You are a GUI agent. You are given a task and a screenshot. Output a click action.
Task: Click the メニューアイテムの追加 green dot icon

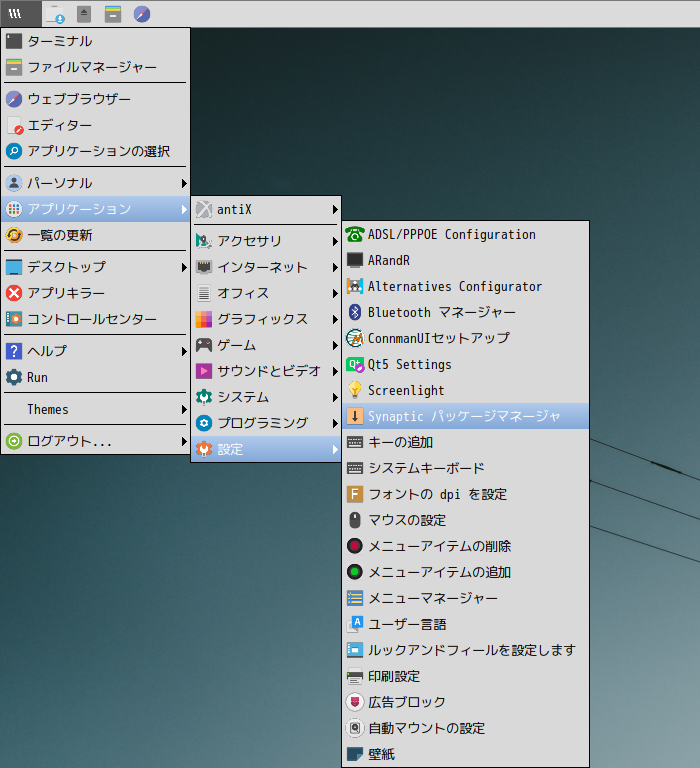coord(355,572)
